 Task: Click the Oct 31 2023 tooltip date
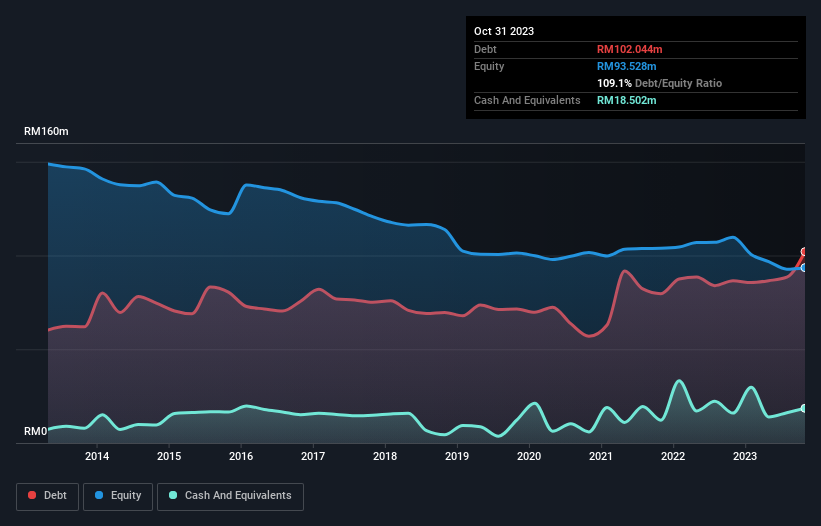point(504,31)
